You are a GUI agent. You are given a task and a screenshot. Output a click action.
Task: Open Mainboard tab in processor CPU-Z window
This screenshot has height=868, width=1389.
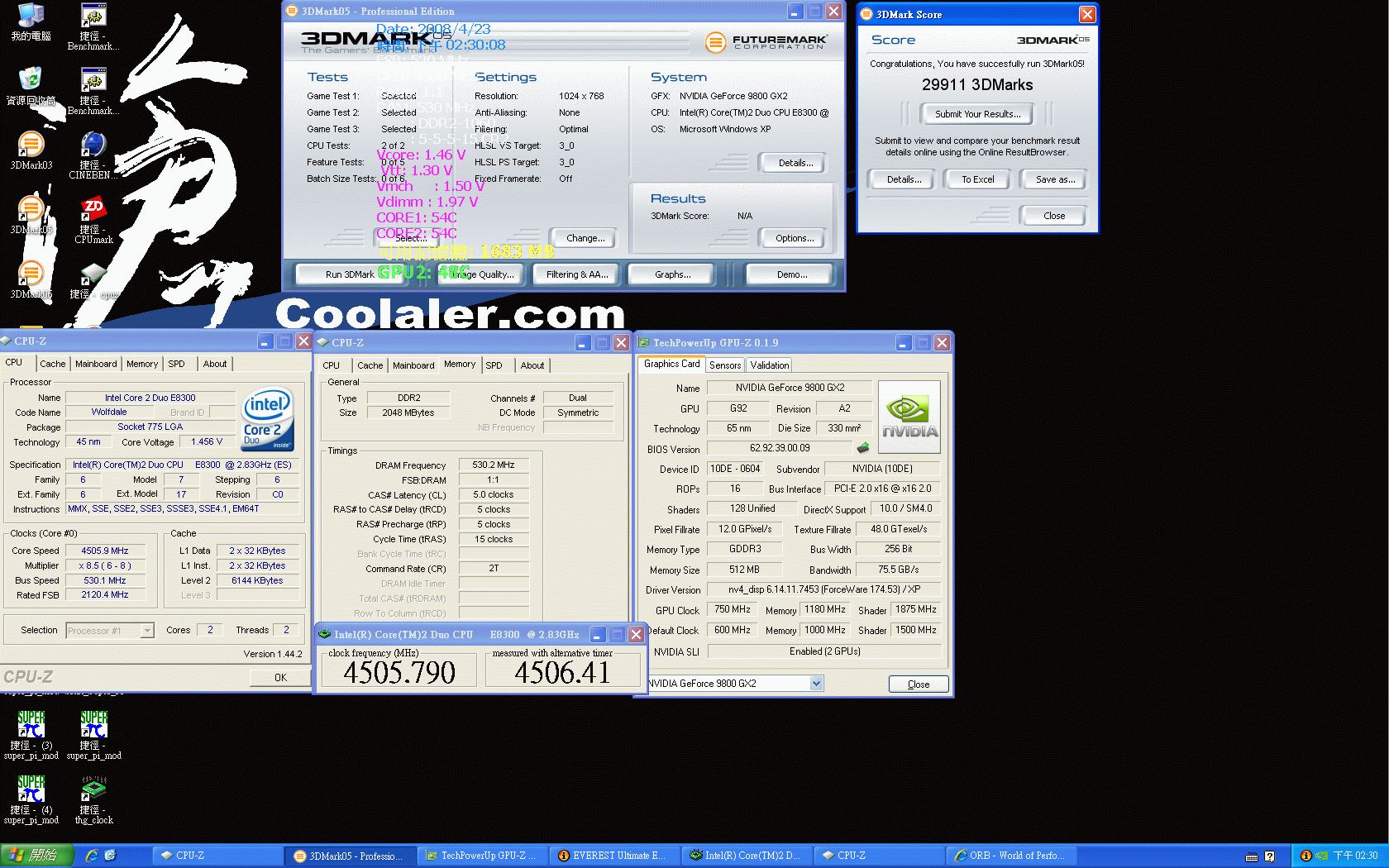pyautogui.click(x=96, y=364)
